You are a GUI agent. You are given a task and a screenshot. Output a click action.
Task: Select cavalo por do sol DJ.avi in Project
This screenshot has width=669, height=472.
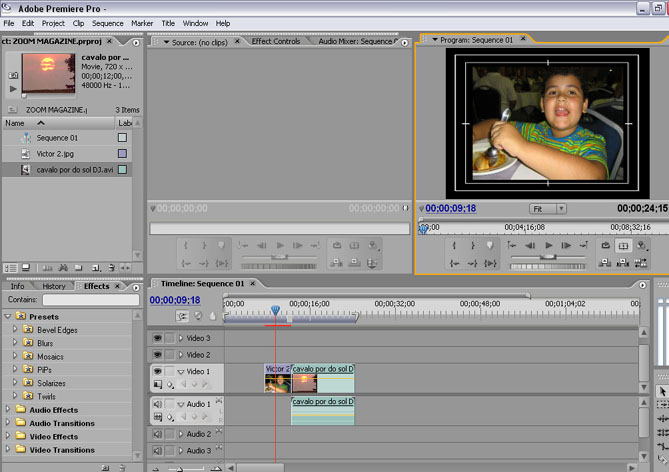click(x=70, y=170)
